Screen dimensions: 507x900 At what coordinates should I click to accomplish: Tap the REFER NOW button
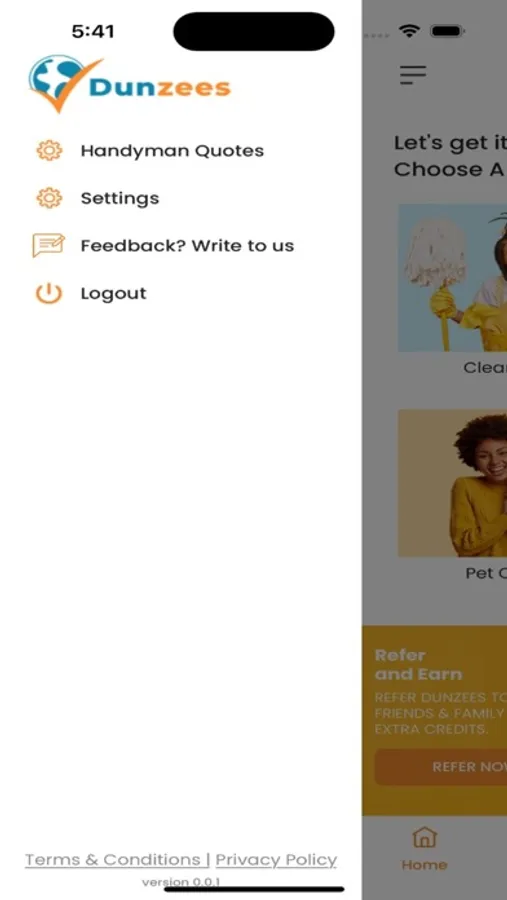441,767
